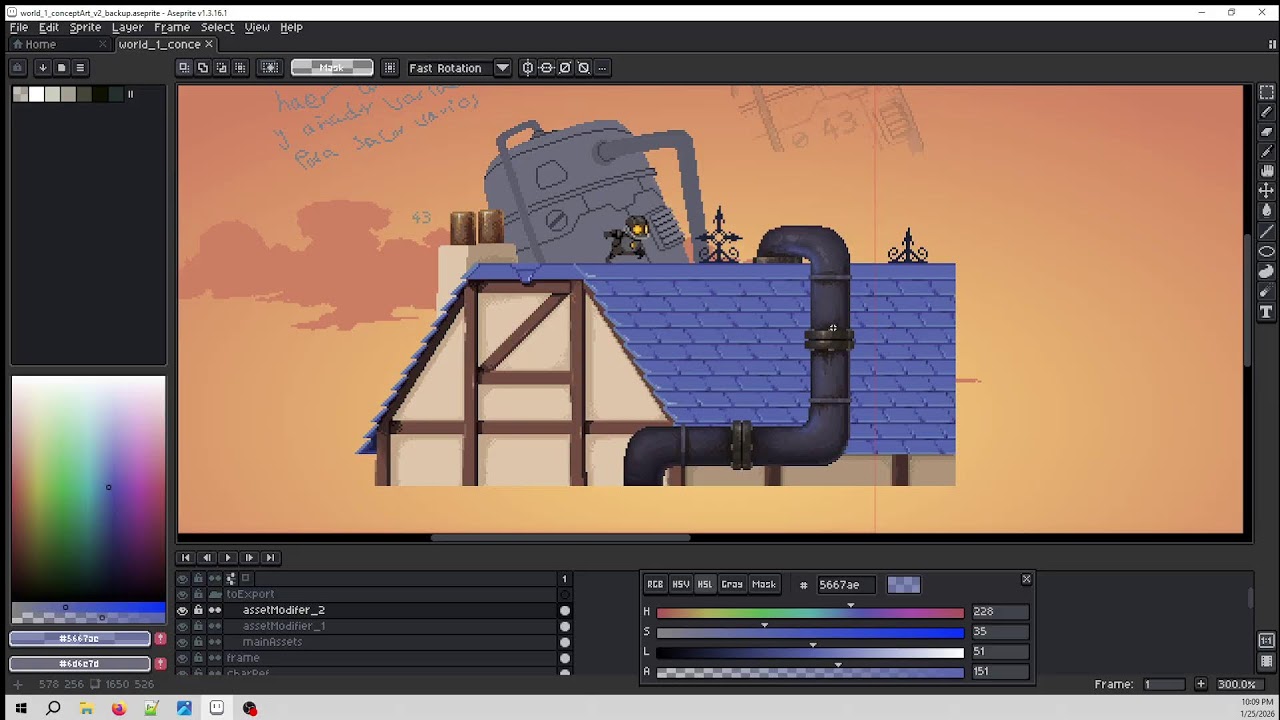Viewport: 1280px width, 720px height.
Task: Click the hex color input field
Action: tap(846, 584)
